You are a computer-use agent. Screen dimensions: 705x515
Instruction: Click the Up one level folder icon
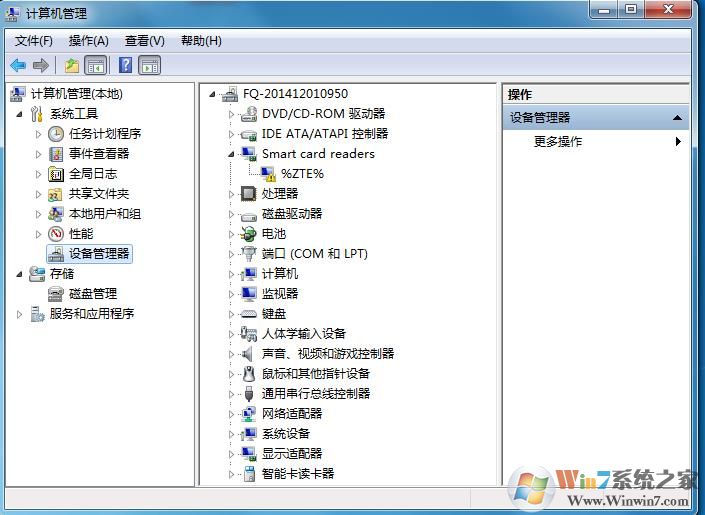tap(71, 66)
